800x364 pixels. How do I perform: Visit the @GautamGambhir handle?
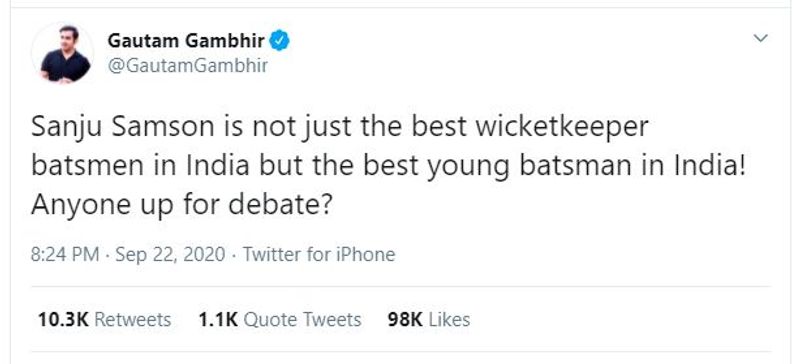[188, 66]
